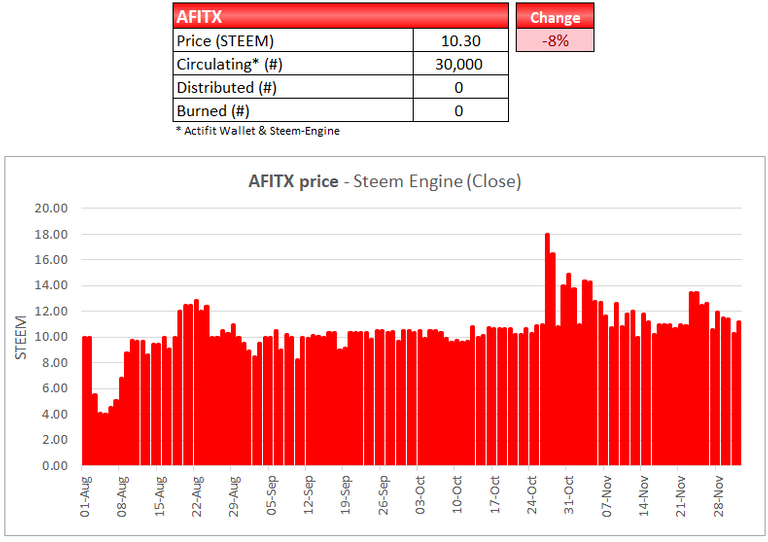Viewport: 768px width, 542px height.
Task: Click the Price (STEEM) label cell
Action: coord(293,41)
